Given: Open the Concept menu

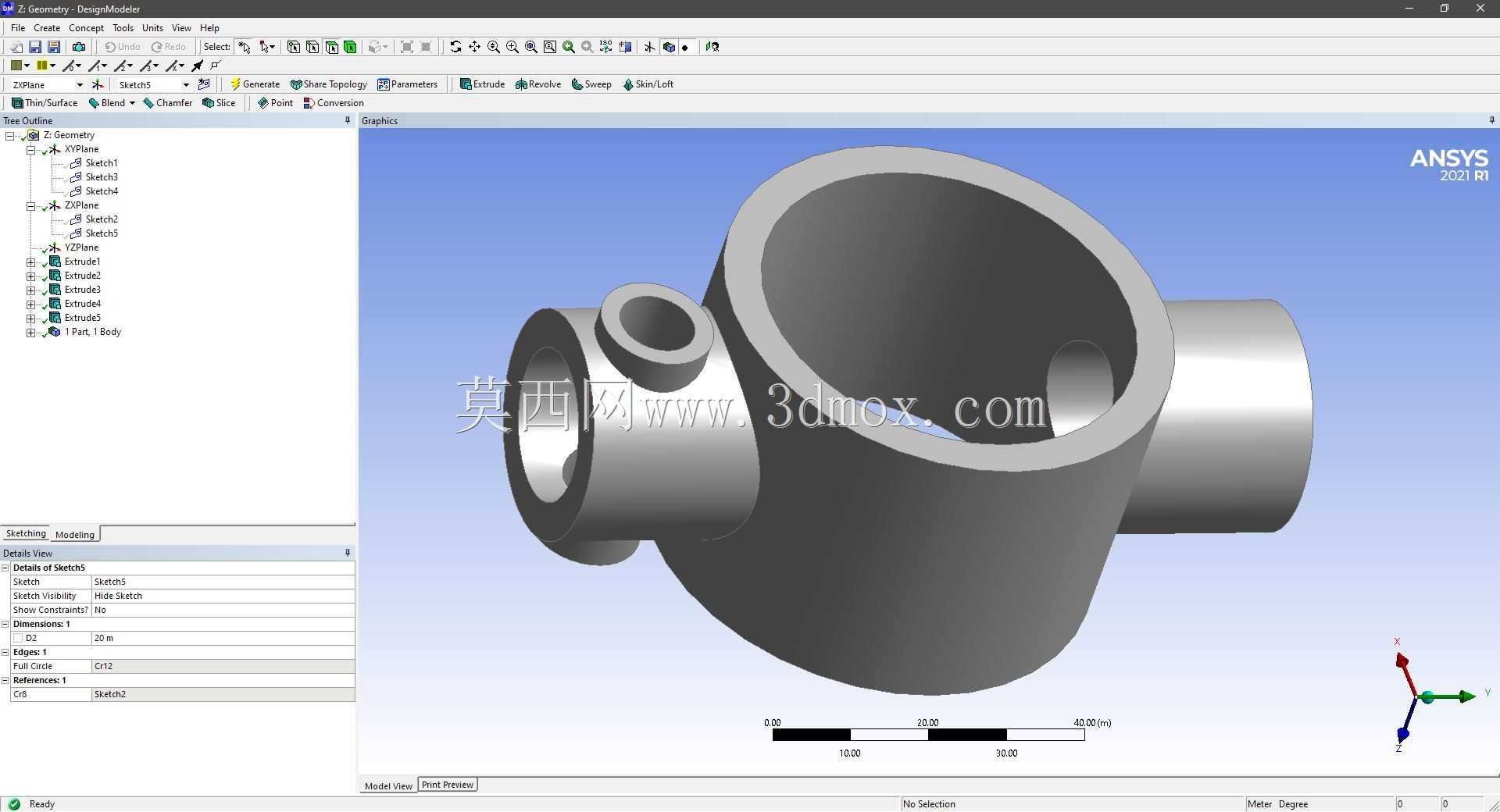Looking at the screenshot, I should [86, 27].
